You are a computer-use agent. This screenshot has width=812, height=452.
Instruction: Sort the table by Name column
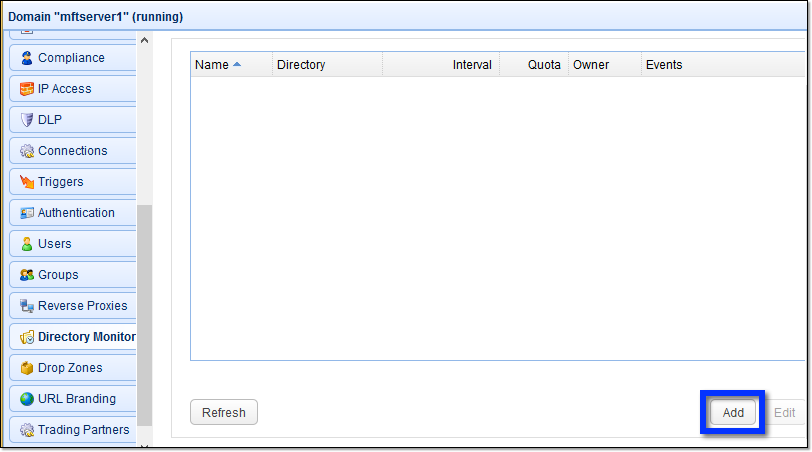(x=231, y=65)
